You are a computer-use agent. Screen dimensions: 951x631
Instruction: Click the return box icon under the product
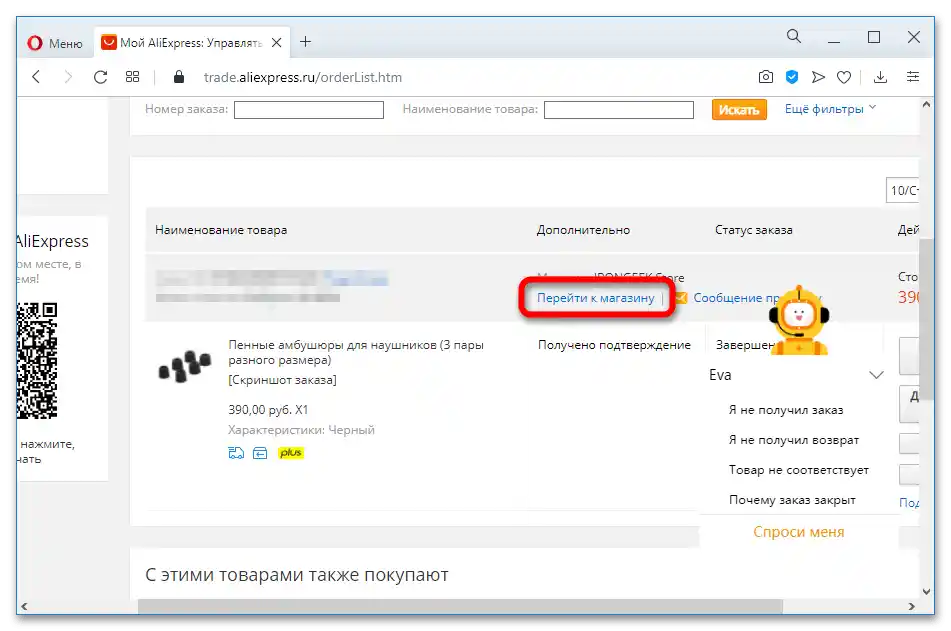260,453
